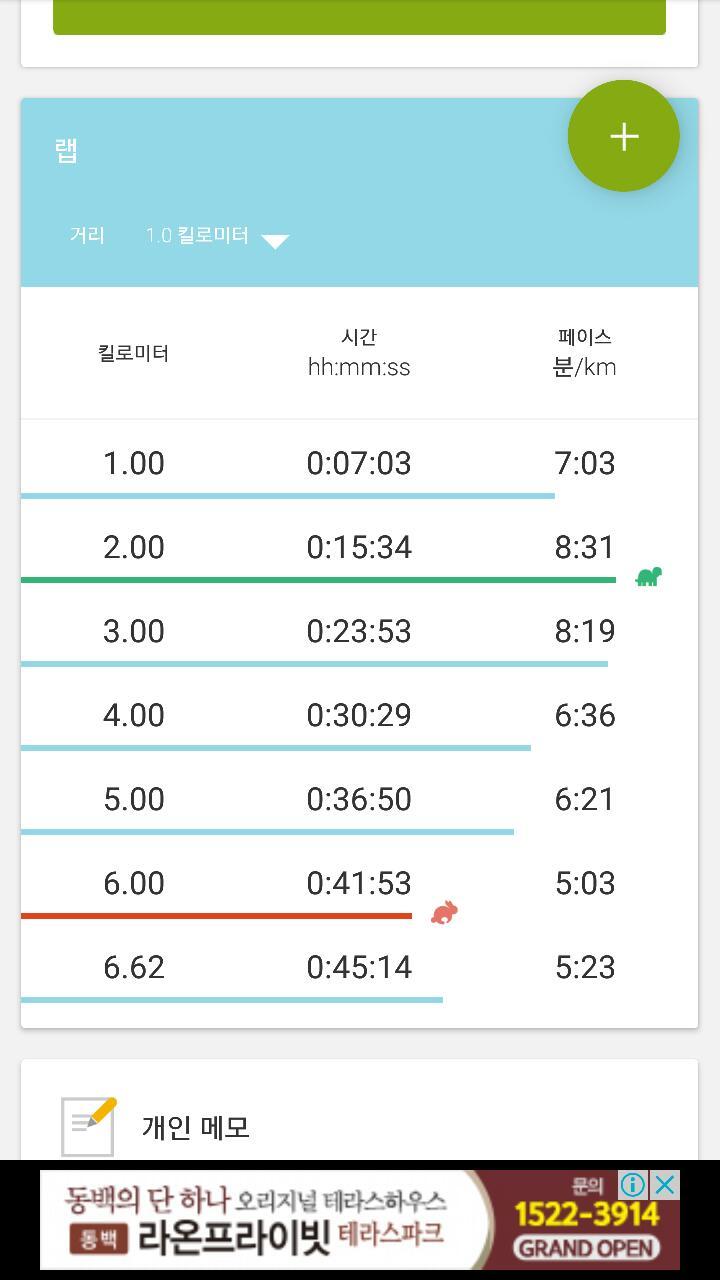Open the 개인 메모 section
The image size is (720, 1280).
click(196, 1128)
